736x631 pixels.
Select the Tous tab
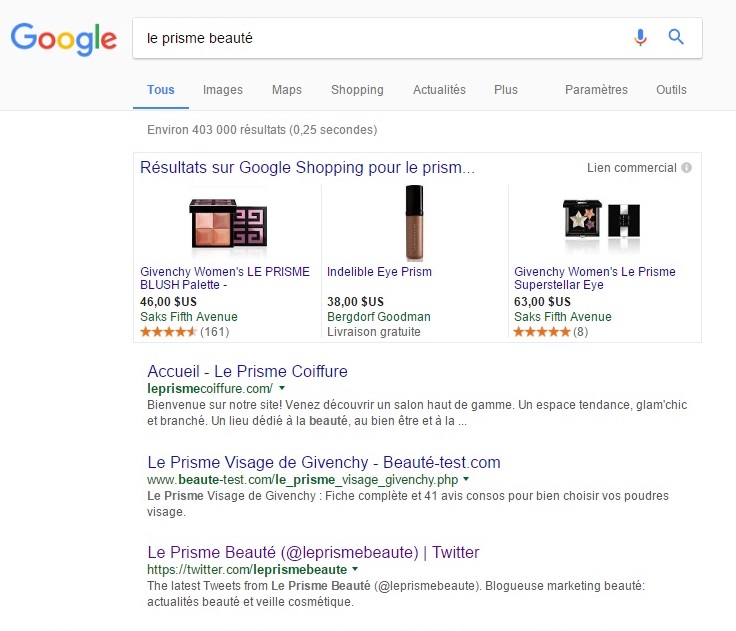pyautogui.click(x=161, y=90)
